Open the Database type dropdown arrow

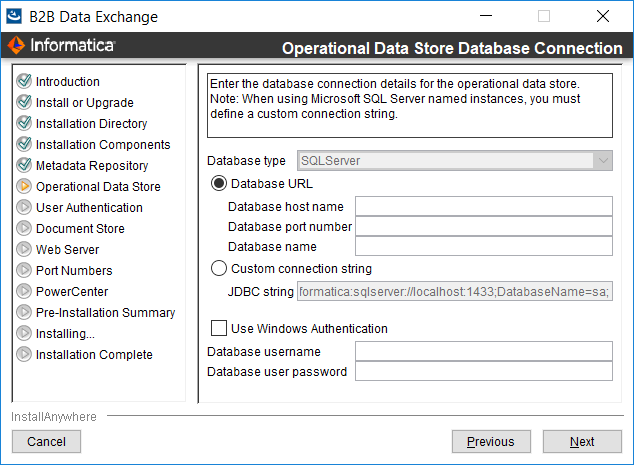click(x=603, y=161)
